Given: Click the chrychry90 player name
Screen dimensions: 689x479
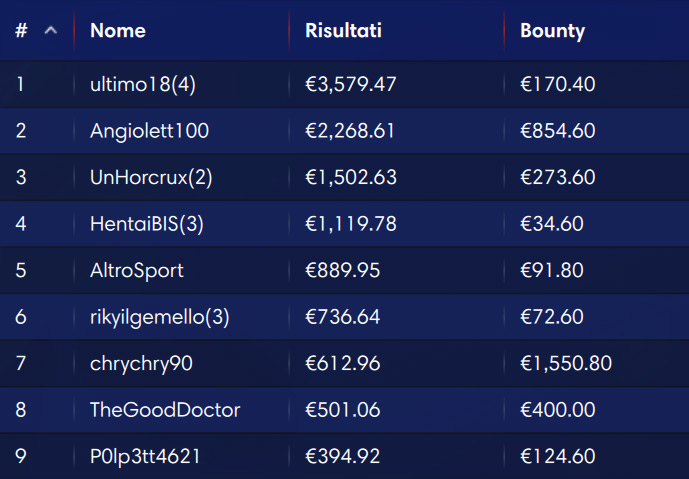Looking at the screenshot, I should [141, 364].
